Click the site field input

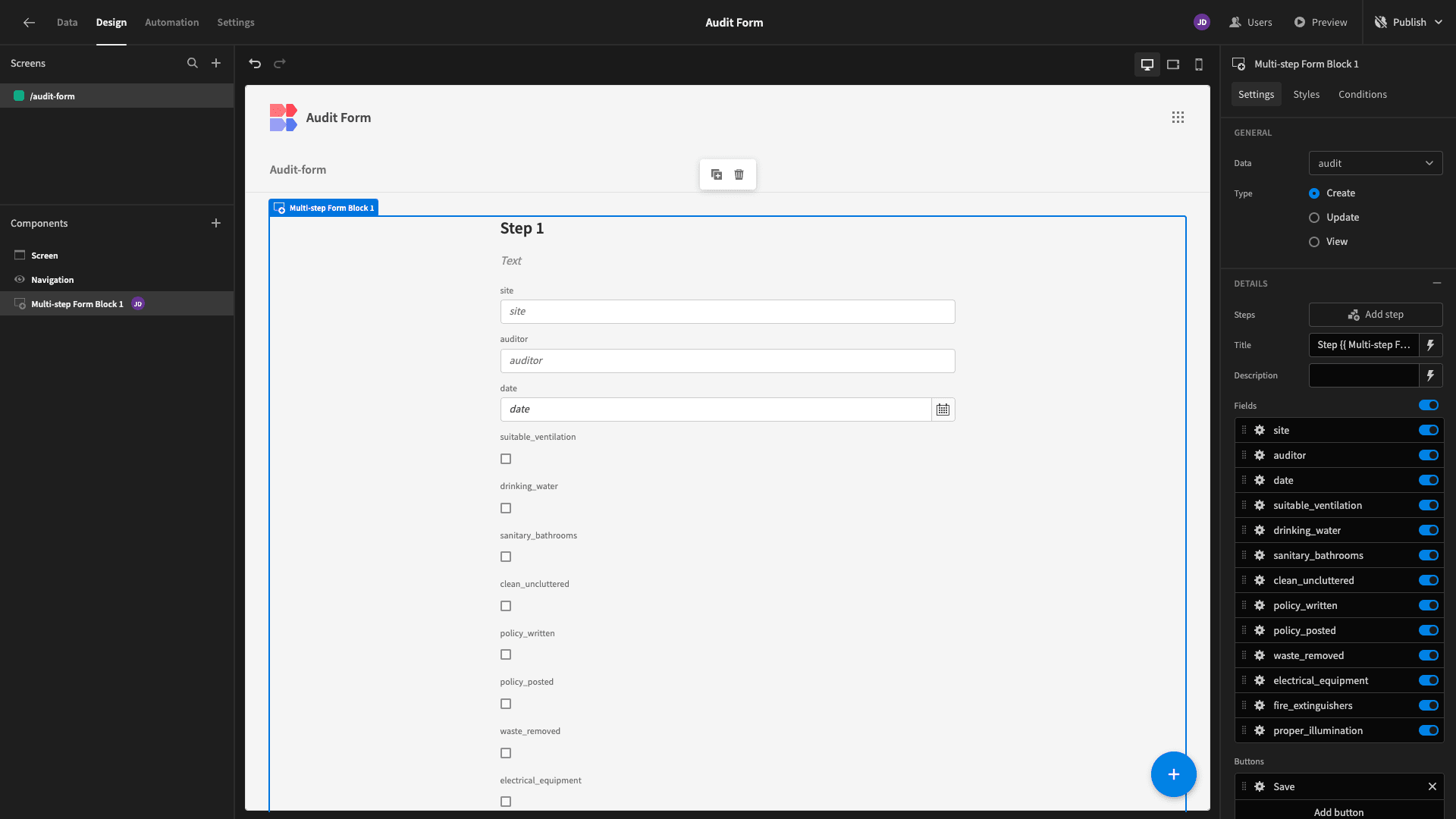coord(727,311)
